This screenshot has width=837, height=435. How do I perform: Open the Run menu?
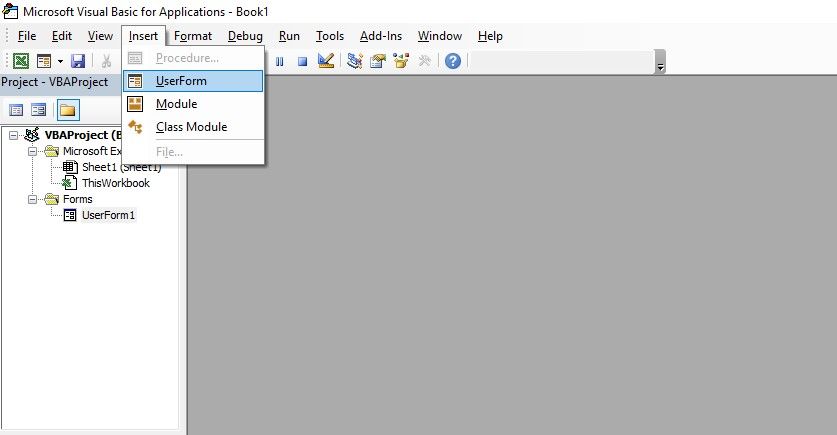(x=289, y=36)
